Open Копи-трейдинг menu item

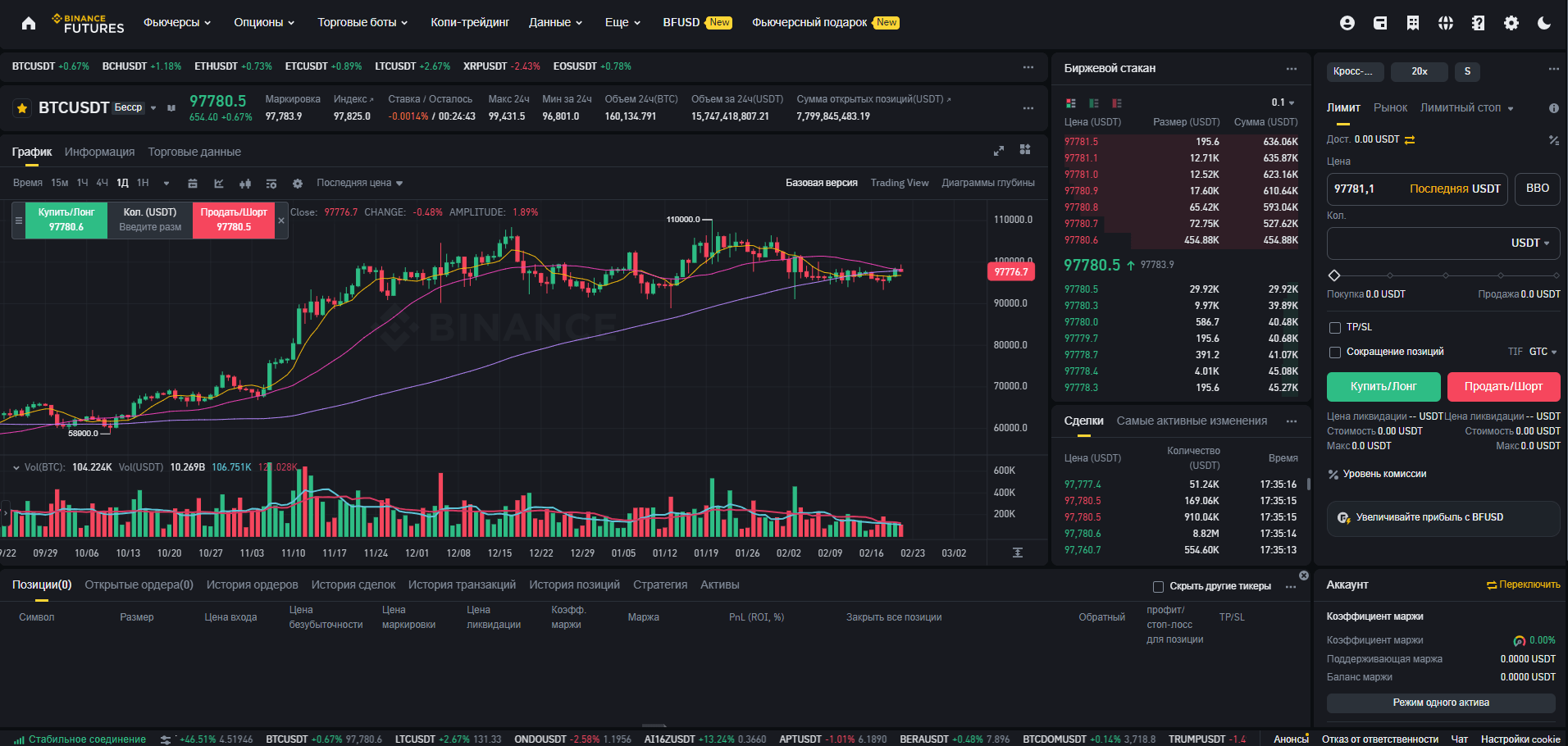pyautogui.click(x=470, y=23)
